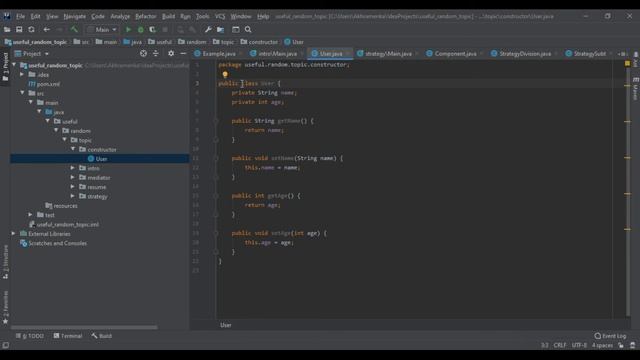The image size is (640, 360).
Task: Click the User breadcrumb below the editor
Action: coord(226,325)
